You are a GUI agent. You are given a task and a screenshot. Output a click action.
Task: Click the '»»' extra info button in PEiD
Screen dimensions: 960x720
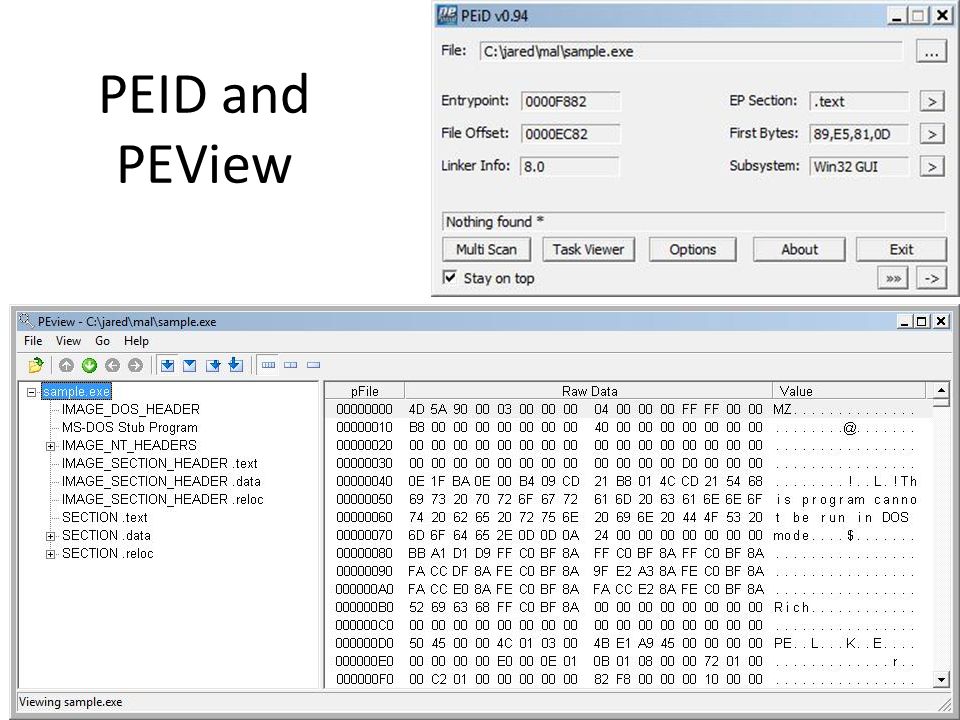pyautogui.click(x=893, y=279)
